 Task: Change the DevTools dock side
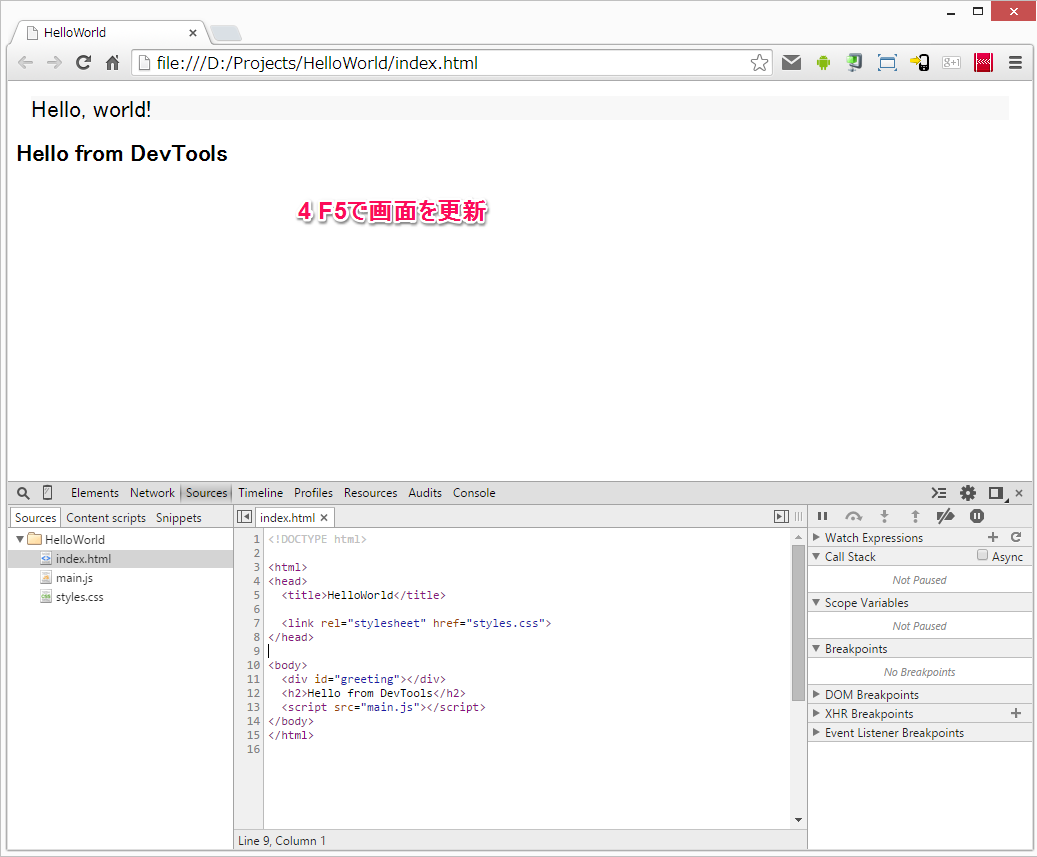(x=996, y=493)
